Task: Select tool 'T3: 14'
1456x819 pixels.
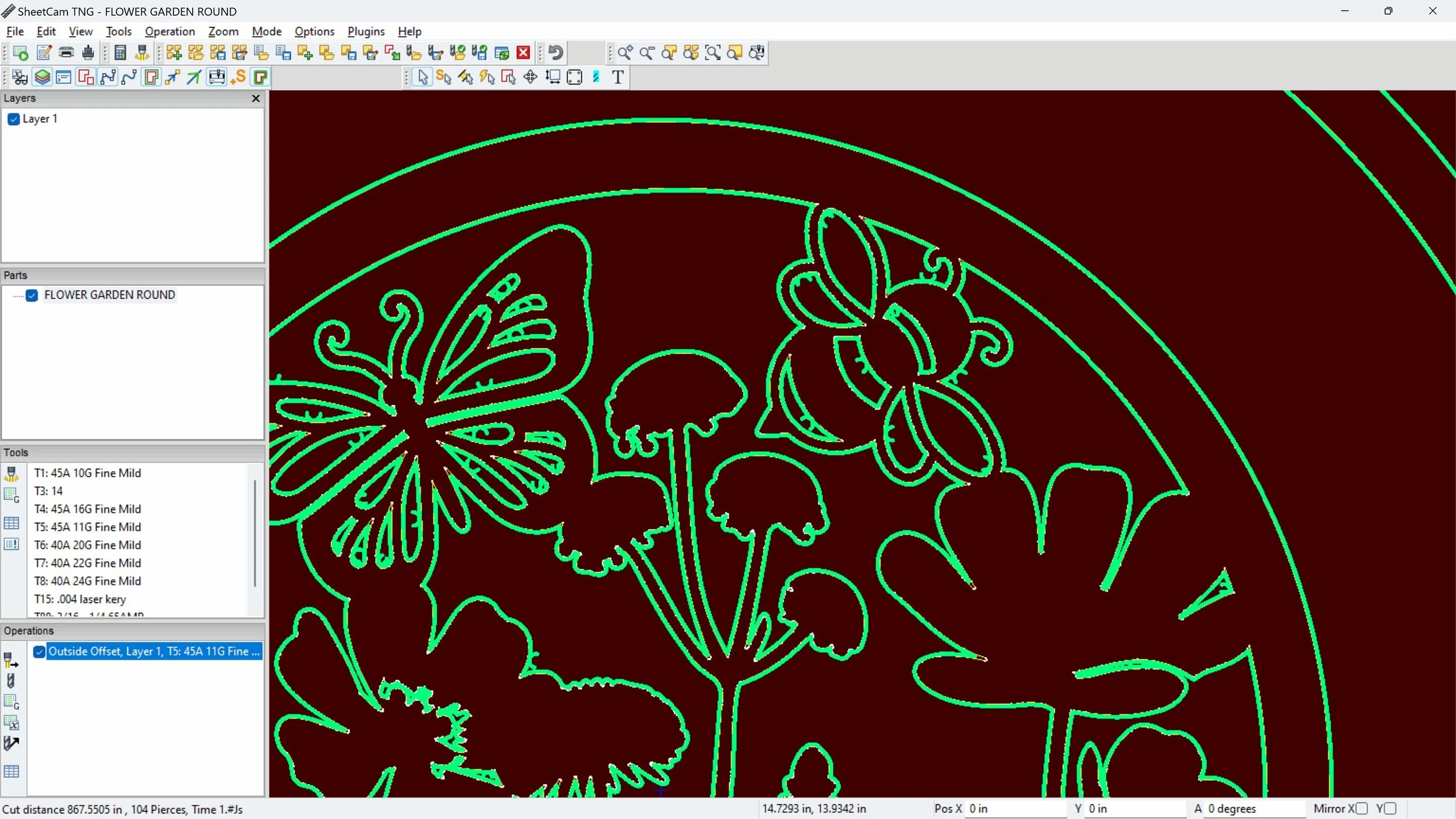Action: 48,491
